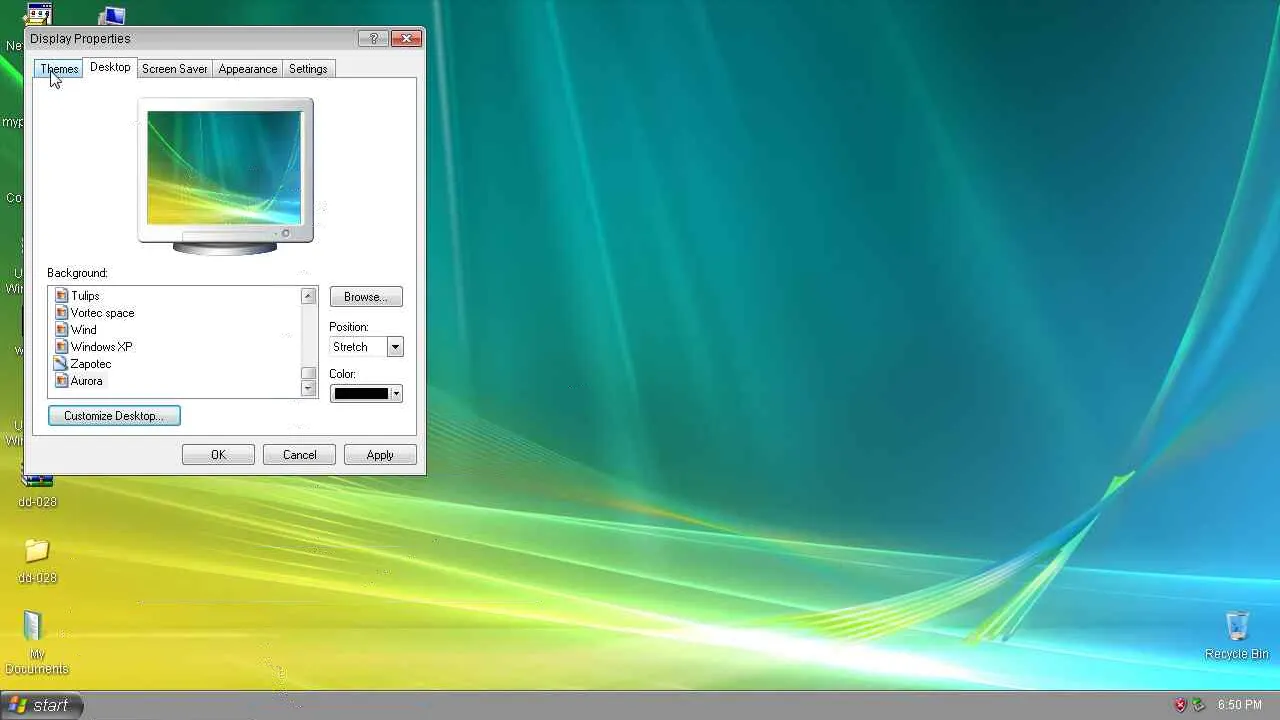Switch to the Settings tab

[308, 69]
